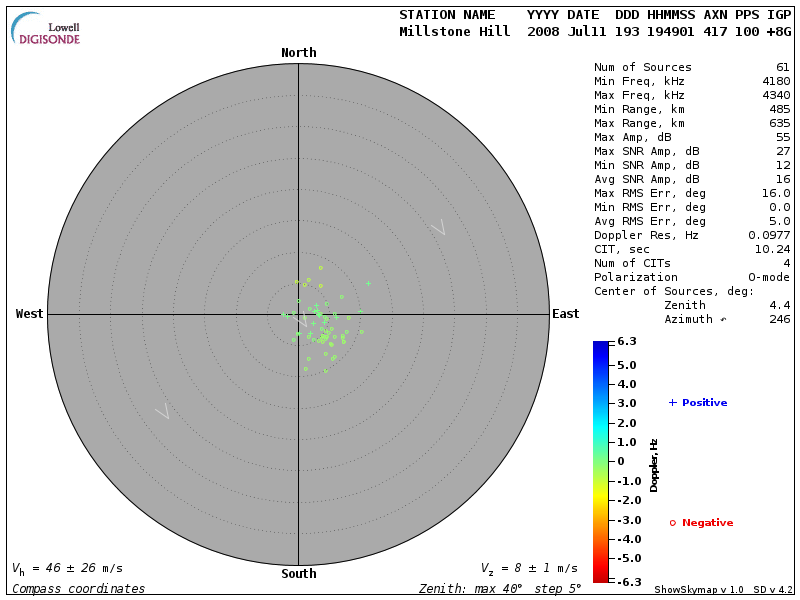Click the isolated green plus source northeast of cluster
The height and width of the screenshot is (600, 800).
point(368,283)
